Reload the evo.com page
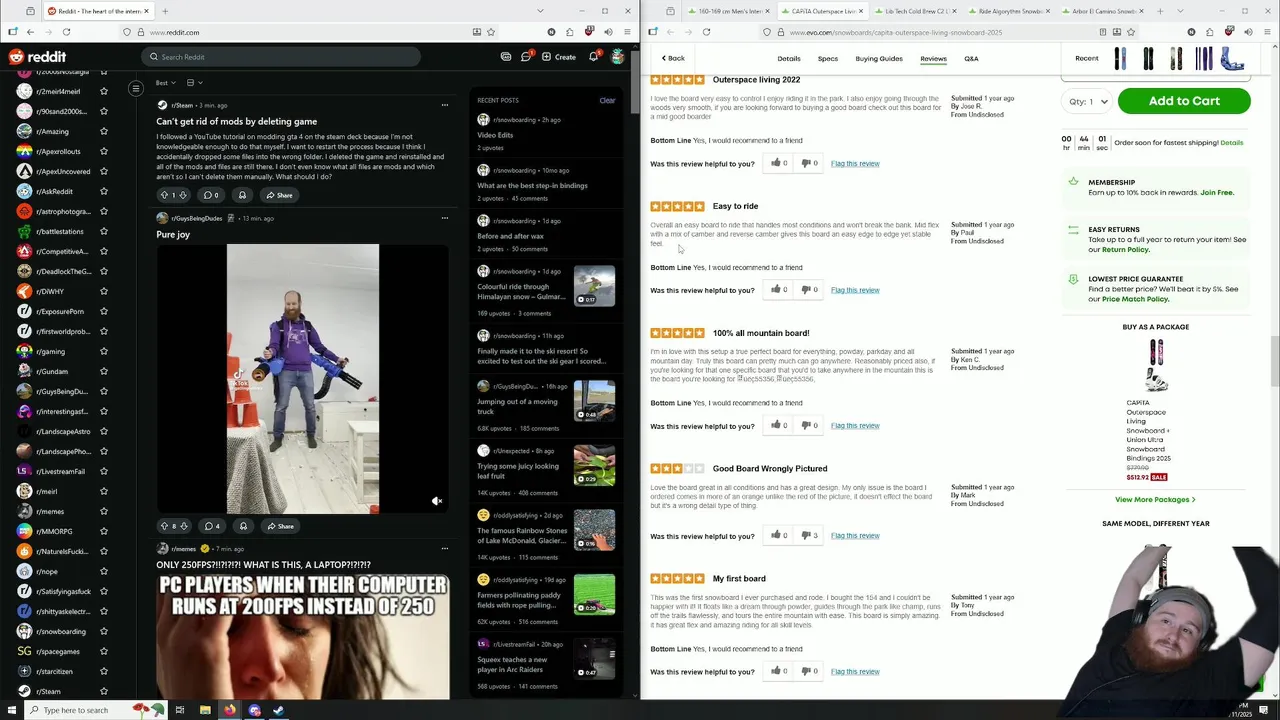This screenshot has height=720, width=1280. point(706,32)
